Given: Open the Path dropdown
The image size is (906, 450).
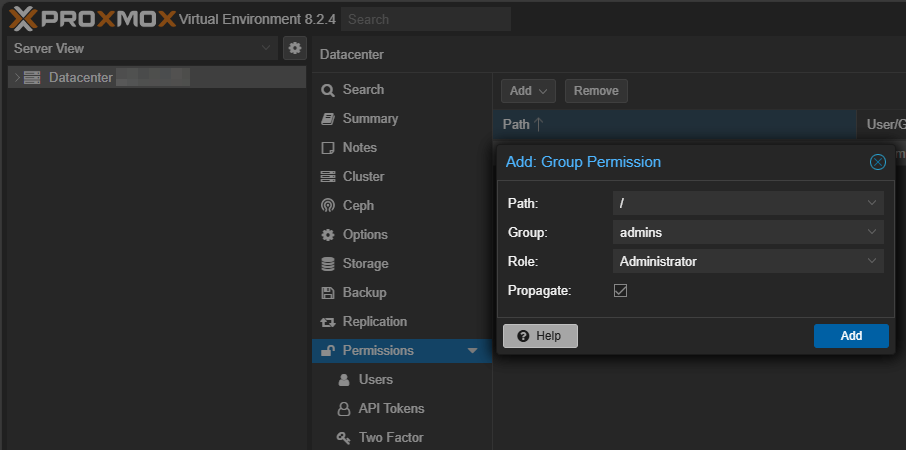Looking at the screenshot, I should coord(748,203).
